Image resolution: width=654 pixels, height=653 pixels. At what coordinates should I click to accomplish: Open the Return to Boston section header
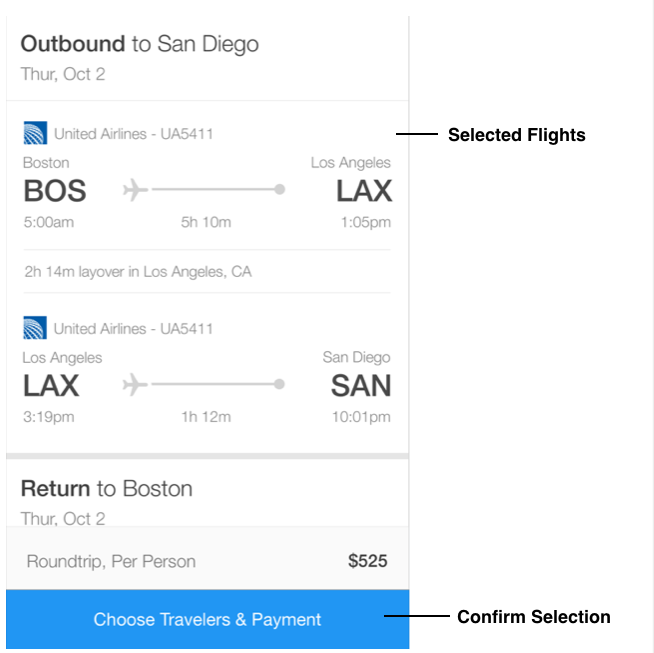[x=107, y=489]
